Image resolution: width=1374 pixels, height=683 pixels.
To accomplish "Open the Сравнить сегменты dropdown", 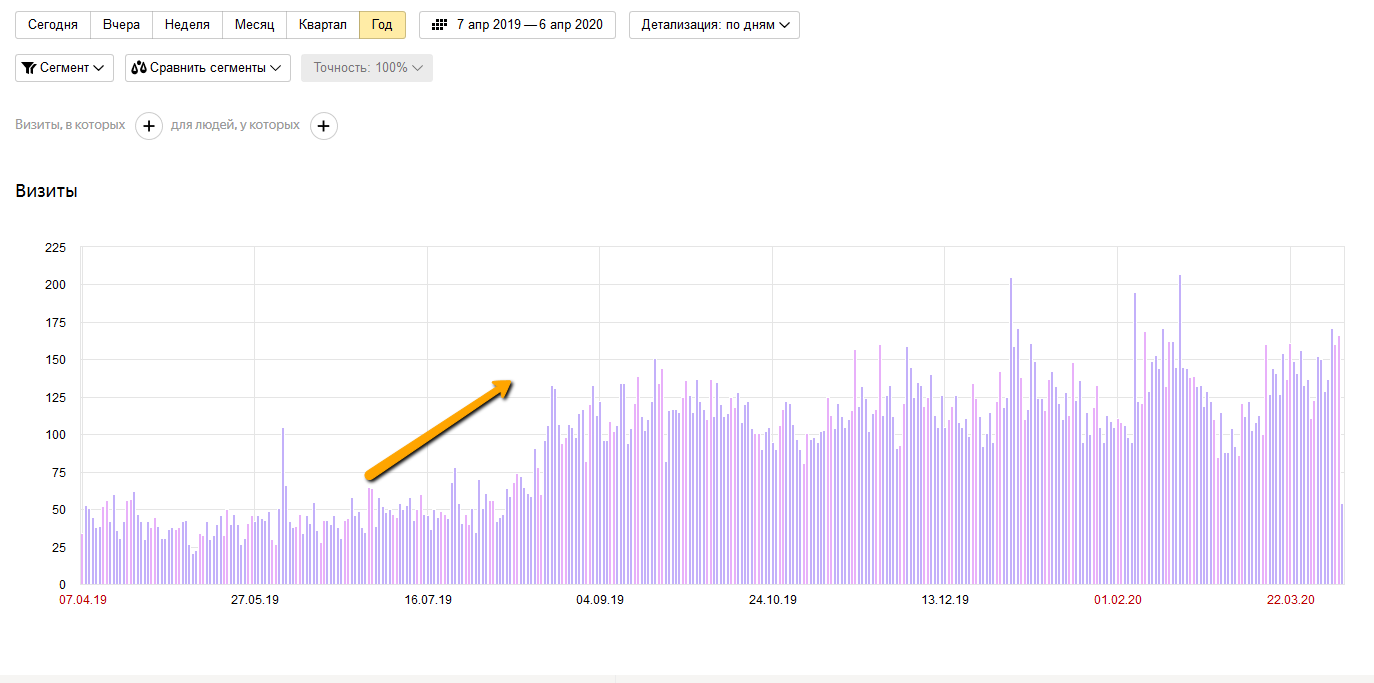I will coord(208,68).
